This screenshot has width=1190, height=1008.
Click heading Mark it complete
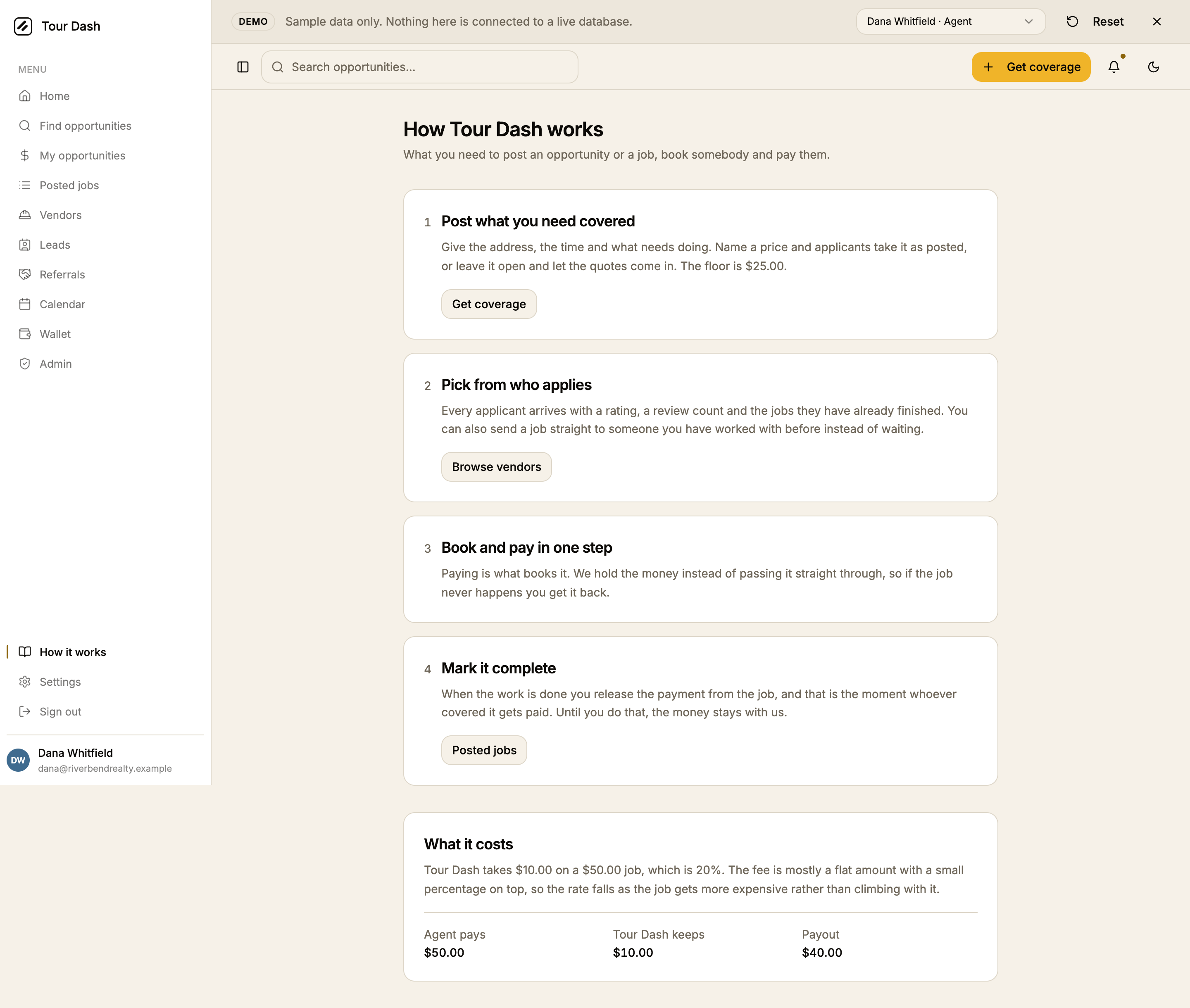(x=498, y=668)
